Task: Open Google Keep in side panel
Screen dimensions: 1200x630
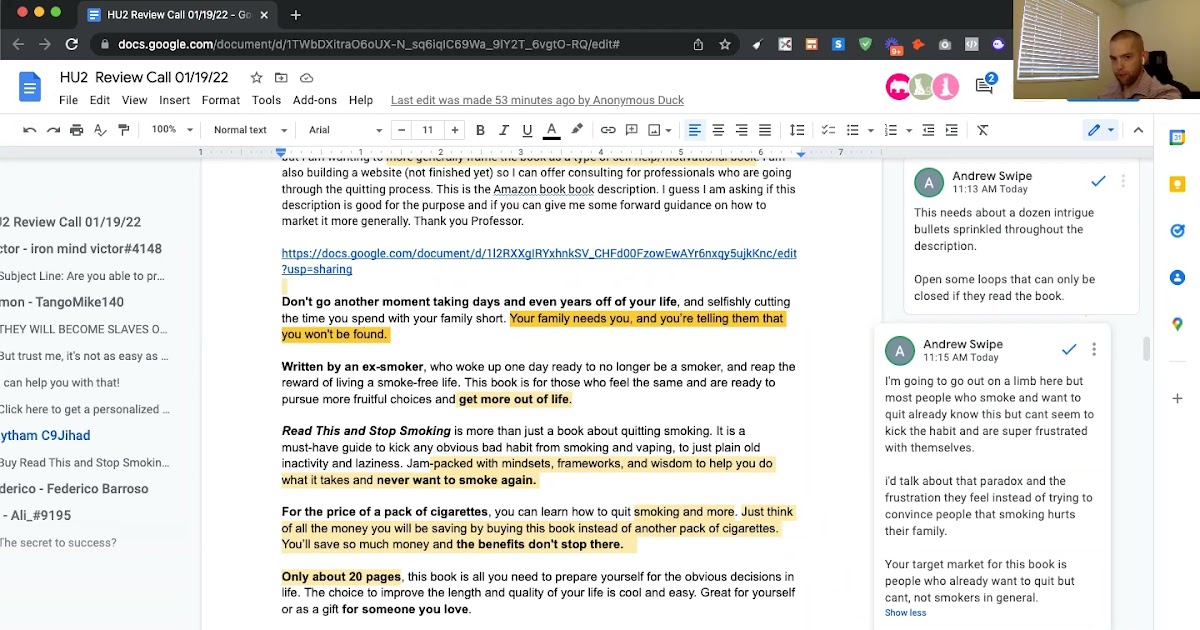Action: 1177,184
